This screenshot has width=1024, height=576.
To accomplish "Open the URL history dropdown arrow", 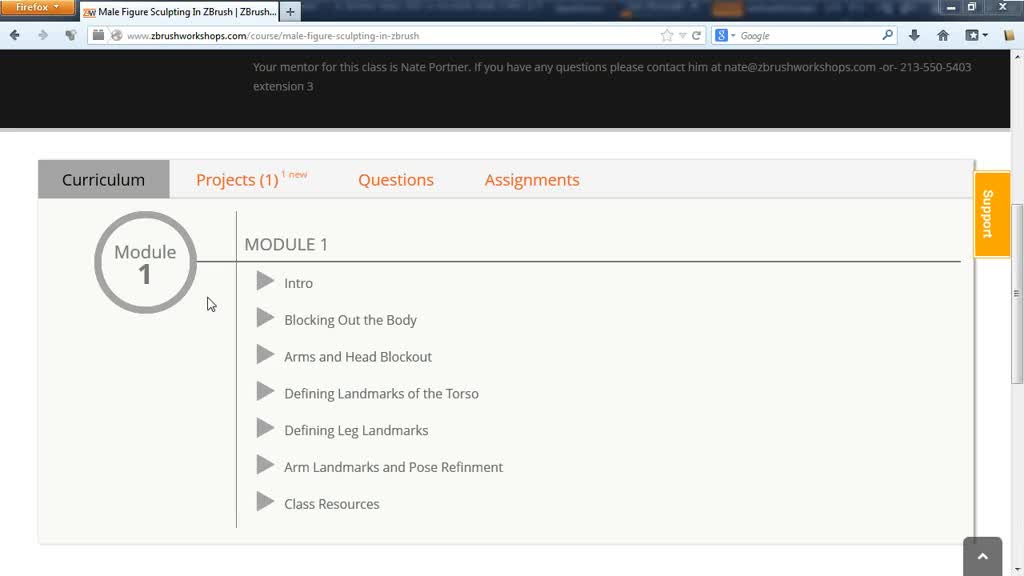I will pyautogui.click(x=682, y=36).
